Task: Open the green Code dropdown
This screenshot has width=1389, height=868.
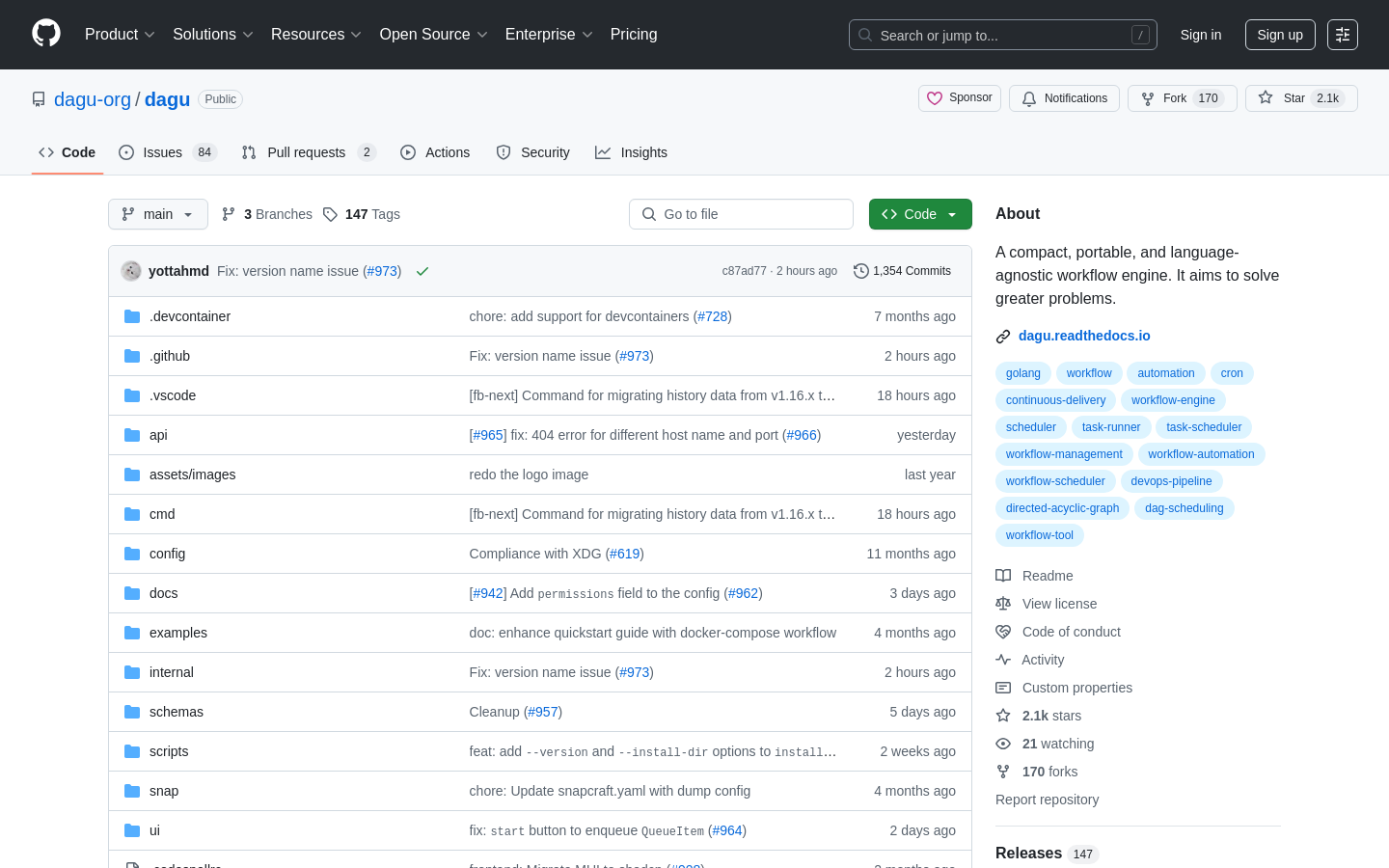Action: click(920, 214)
